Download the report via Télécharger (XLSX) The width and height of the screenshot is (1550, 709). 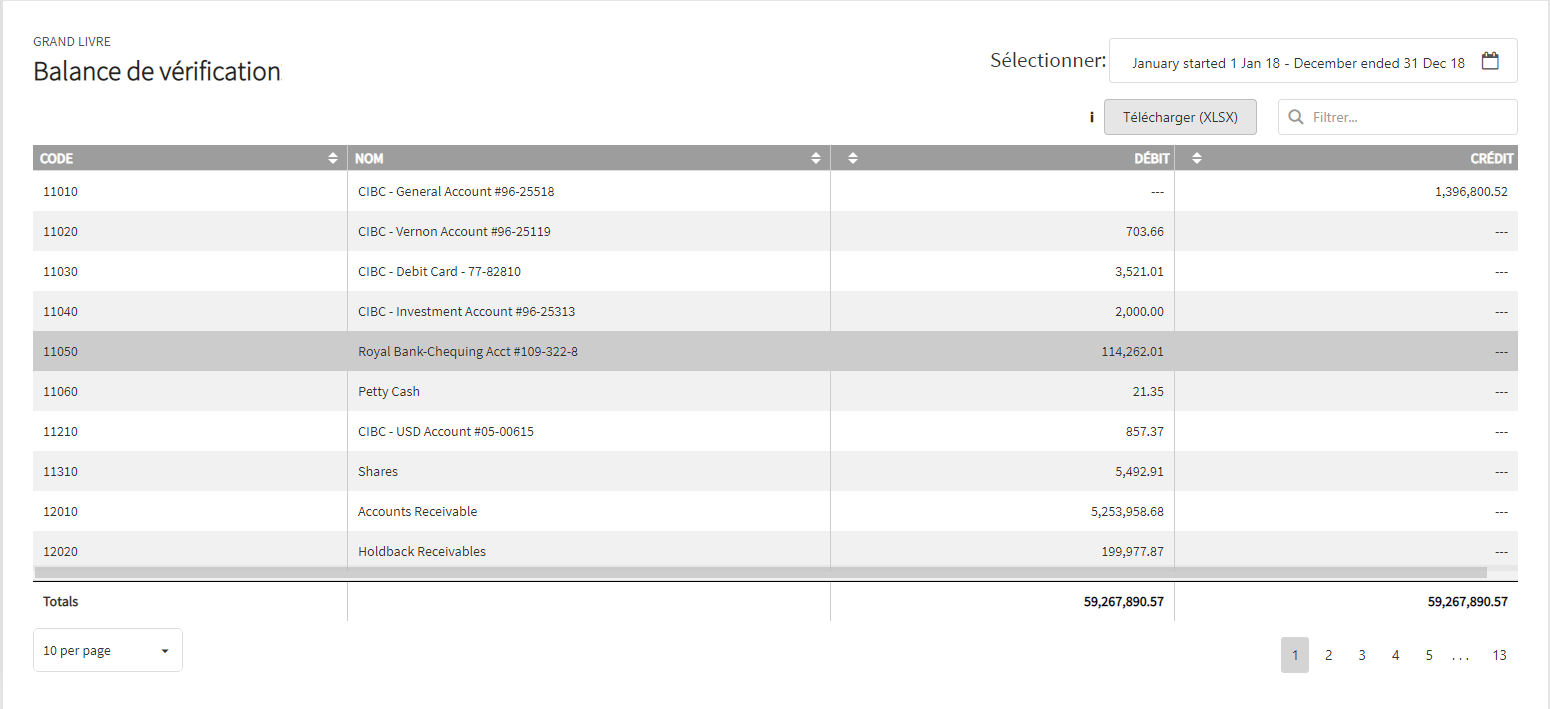click(1180, 117)
